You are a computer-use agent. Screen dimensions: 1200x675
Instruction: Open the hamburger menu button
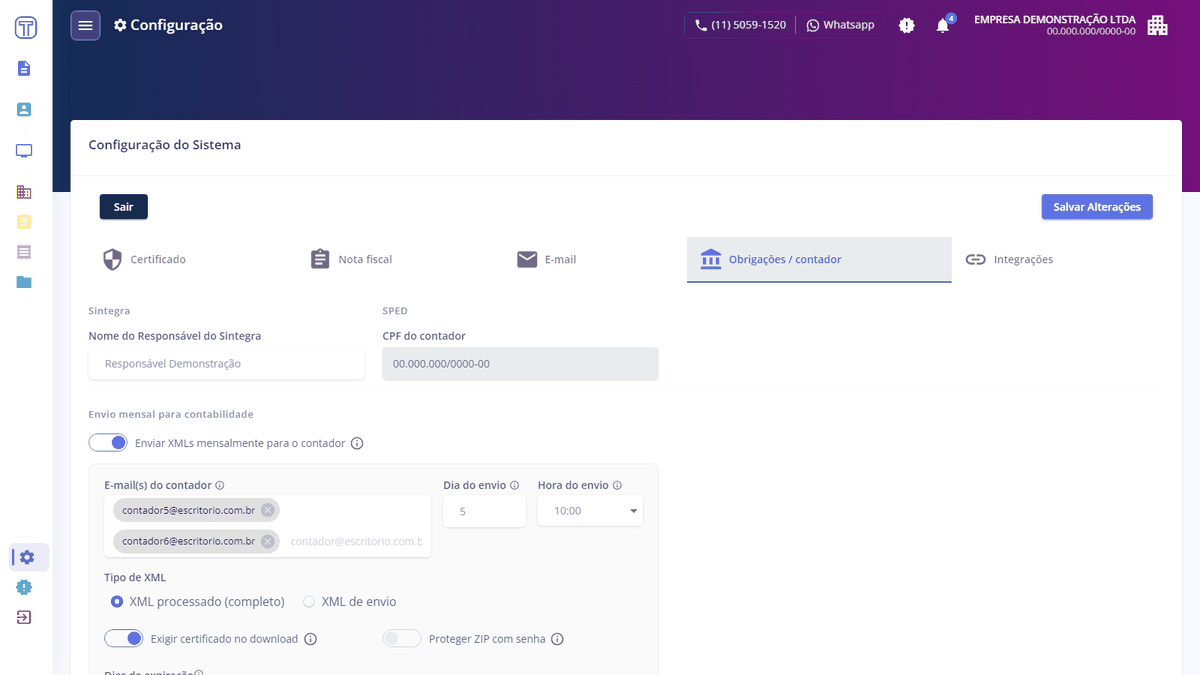coord(85,25)
